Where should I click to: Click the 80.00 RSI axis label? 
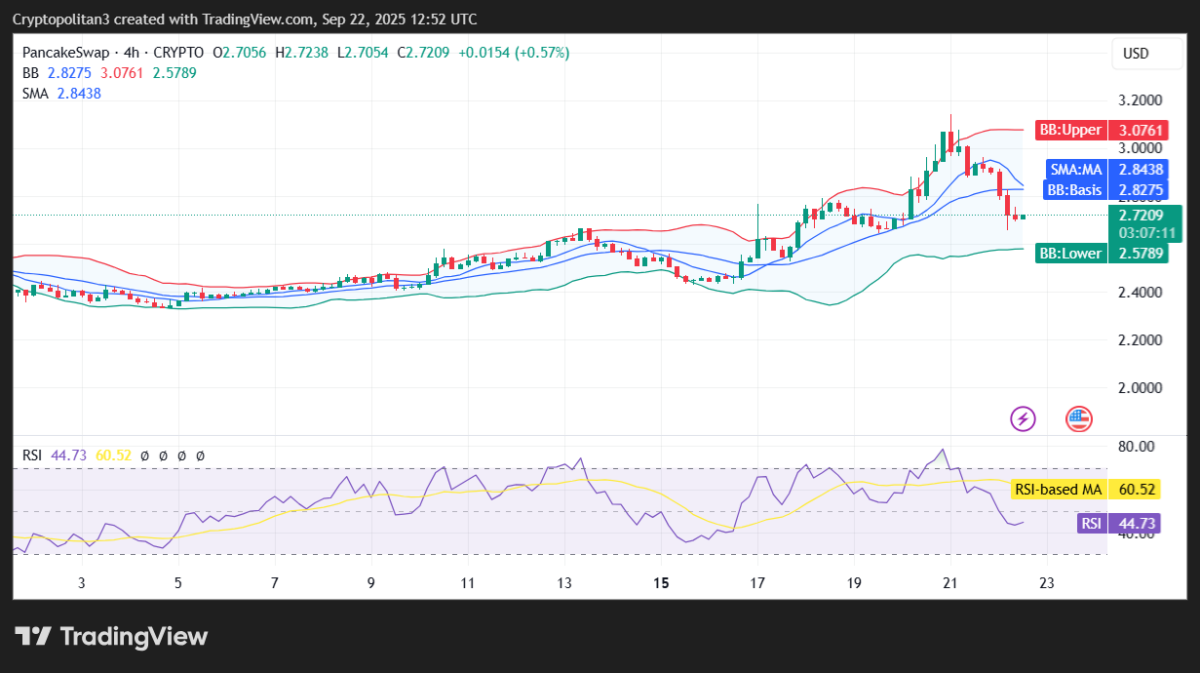point(1137,446)
